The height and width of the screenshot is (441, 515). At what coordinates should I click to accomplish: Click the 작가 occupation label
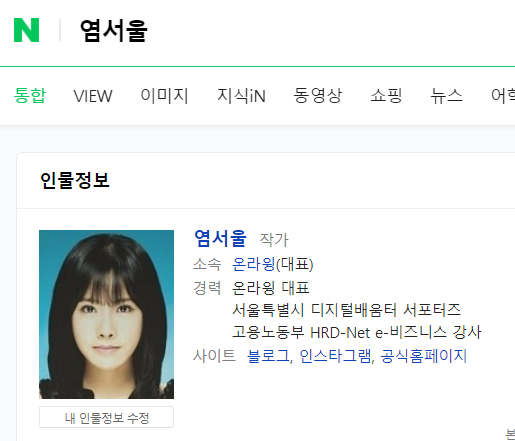274,240
